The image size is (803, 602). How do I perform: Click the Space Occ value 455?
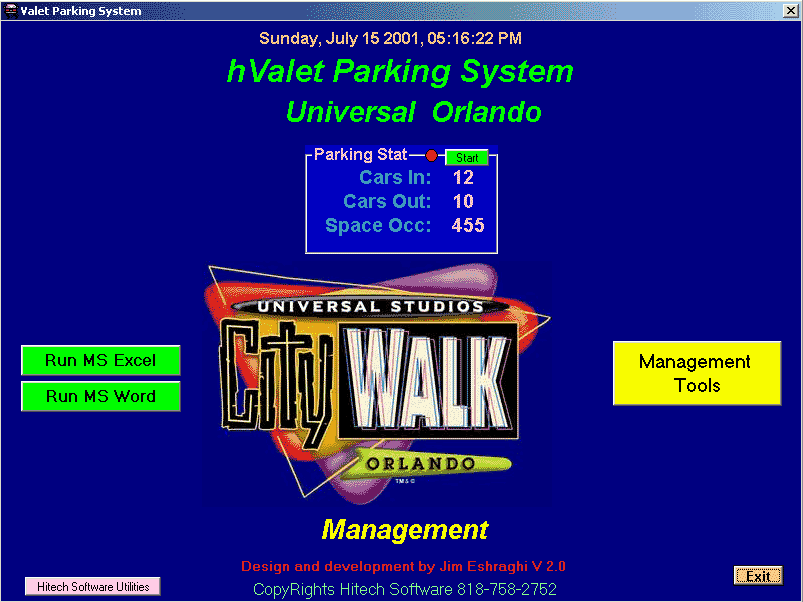468,225
